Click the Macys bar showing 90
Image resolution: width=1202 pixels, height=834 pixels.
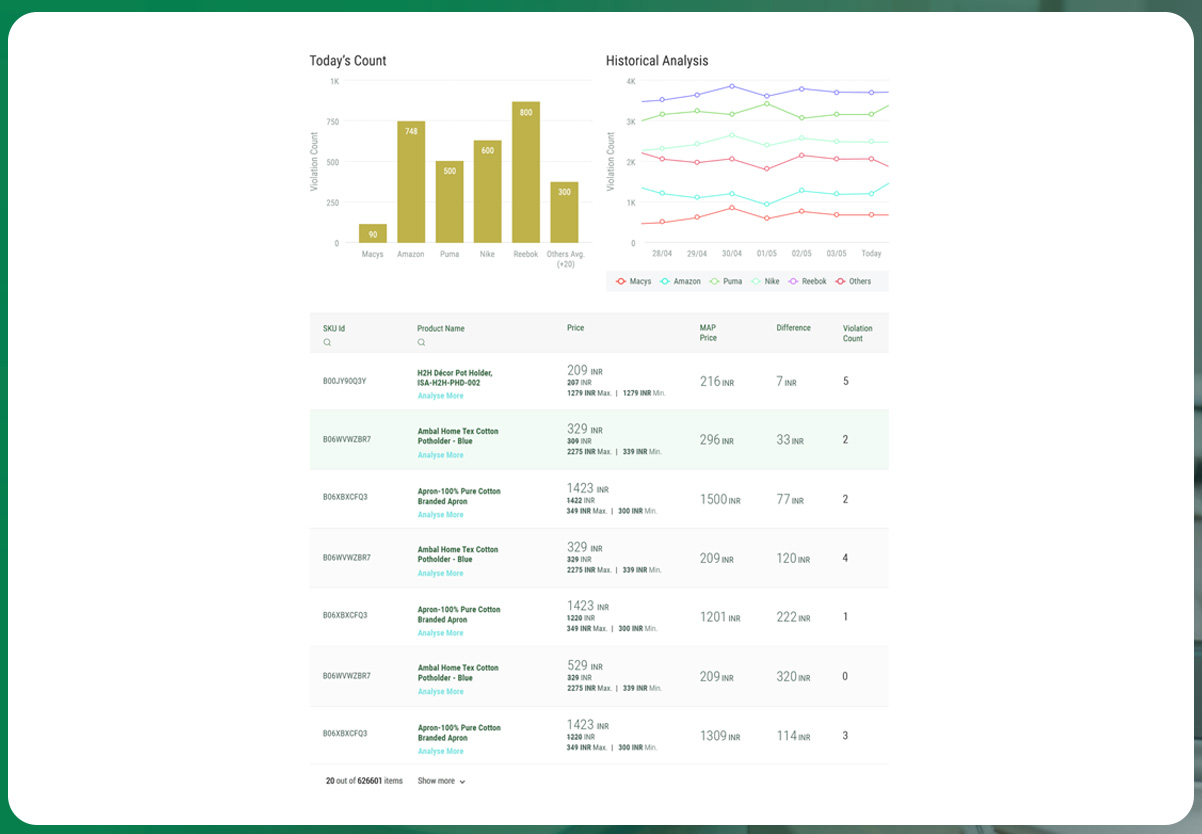tap(373, 233)
